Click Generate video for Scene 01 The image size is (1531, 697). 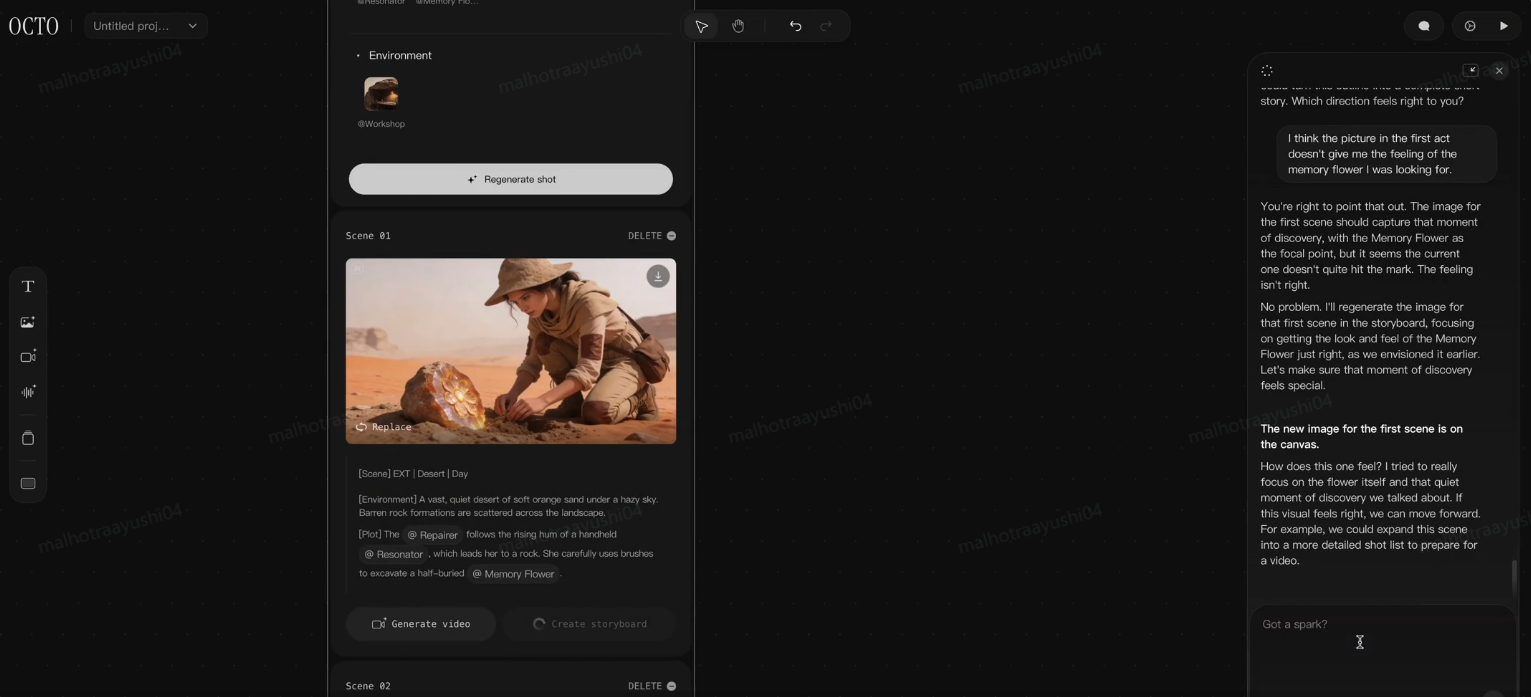coord(421,623)
